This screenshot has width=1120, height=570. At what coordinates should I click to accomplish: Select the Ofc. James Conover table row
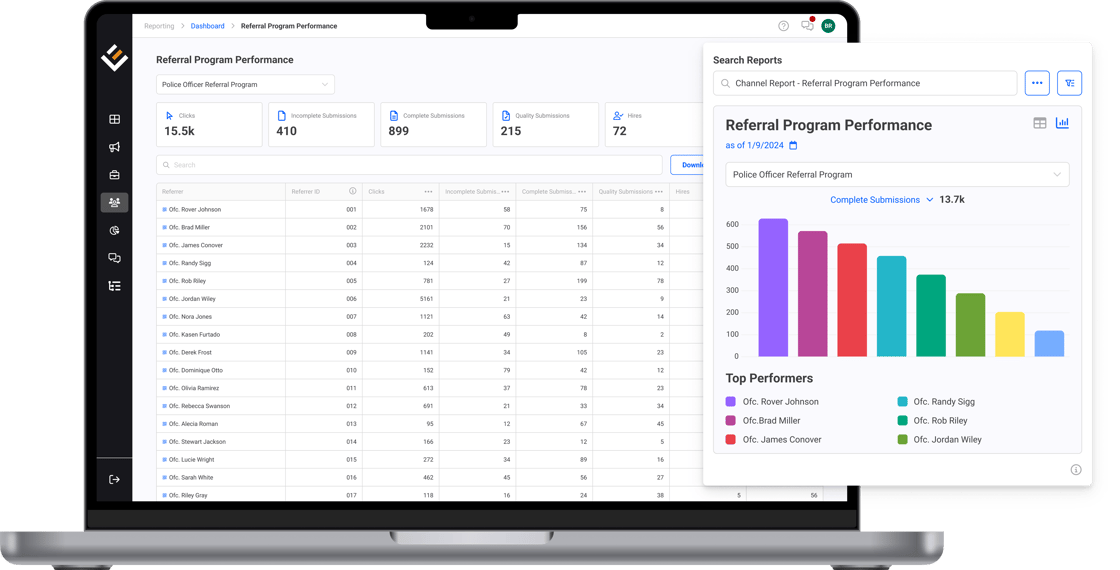tap(430, 245)
